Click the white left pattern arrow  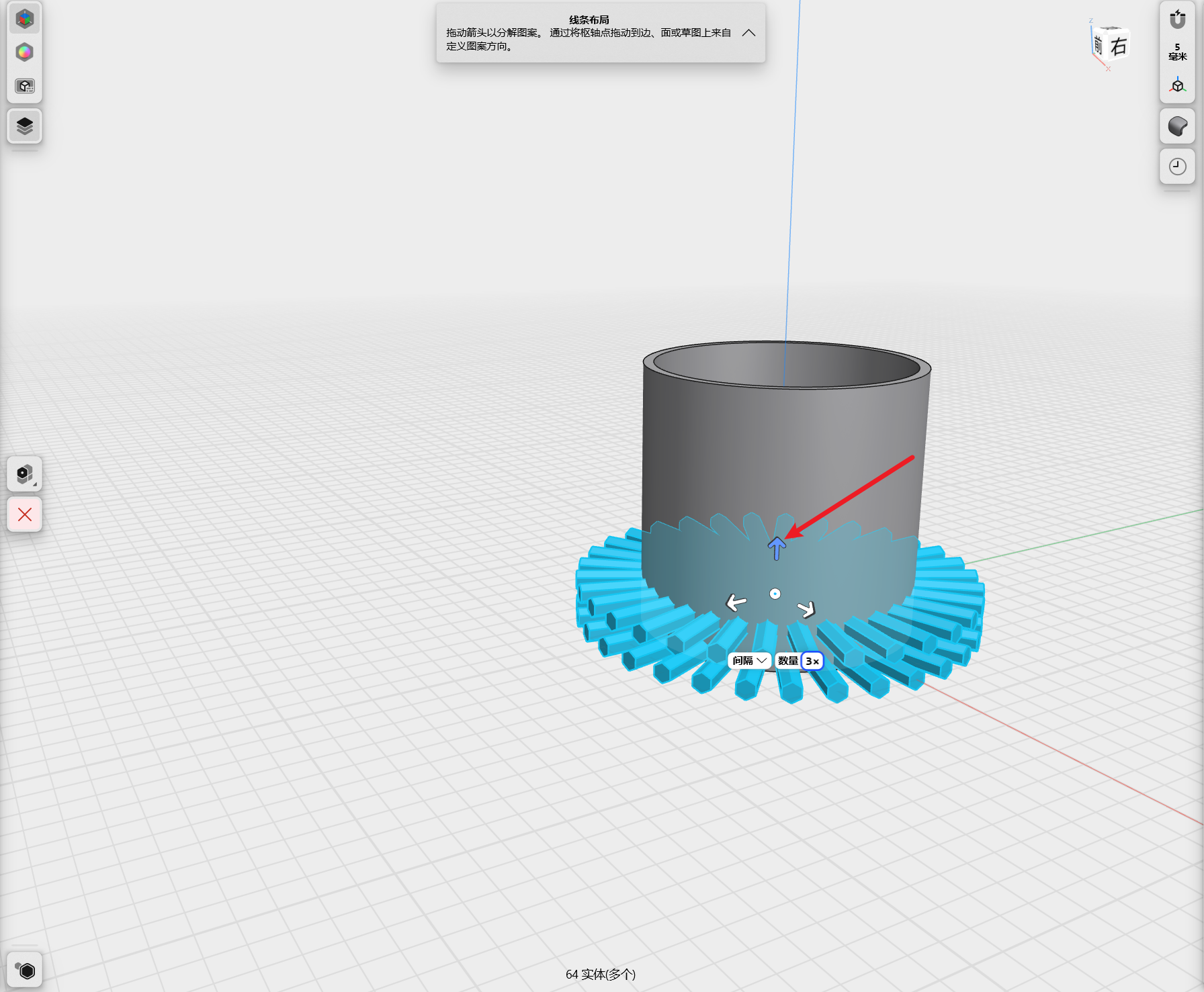(736, 602)
